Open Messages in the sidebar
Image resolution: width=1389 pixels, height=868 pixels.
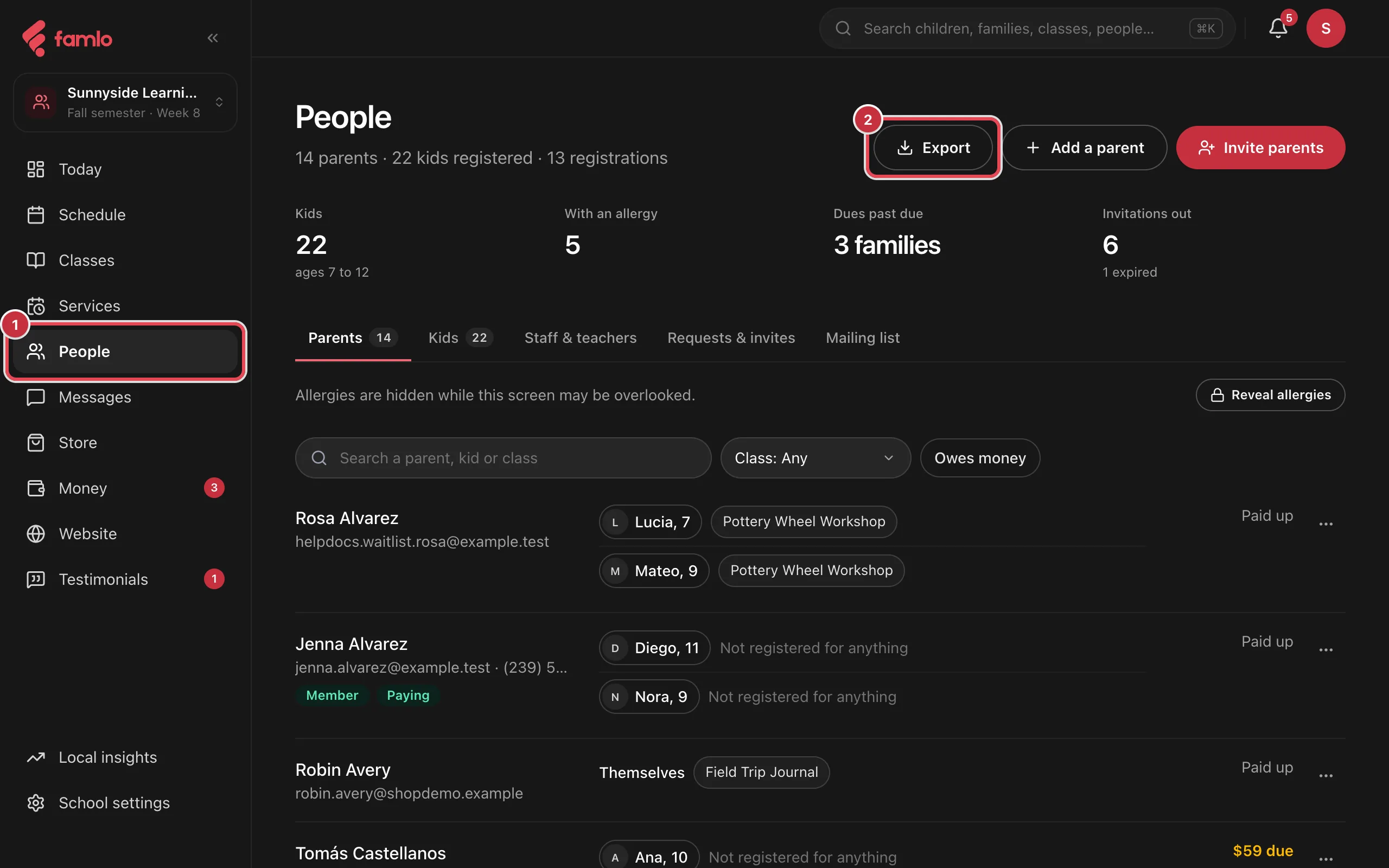pos(125,397)
